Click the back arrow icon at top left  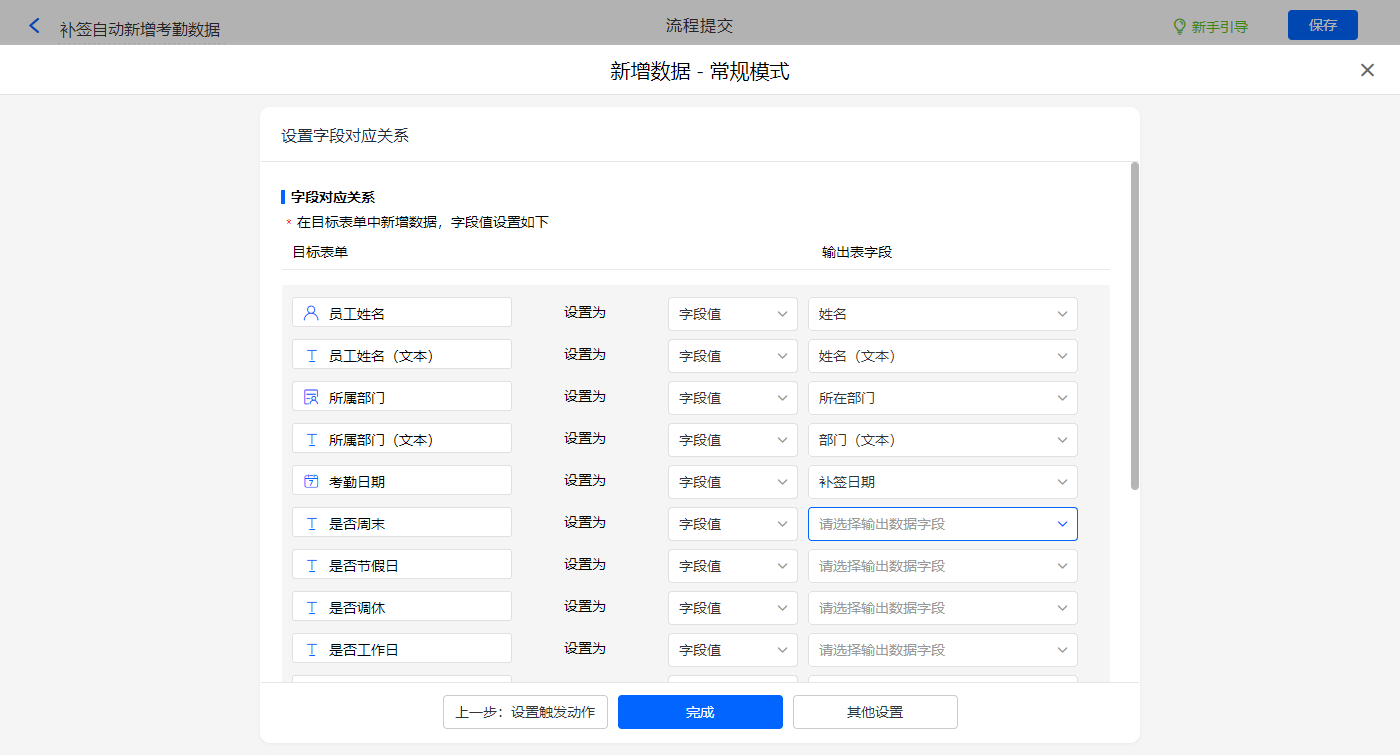35,26
